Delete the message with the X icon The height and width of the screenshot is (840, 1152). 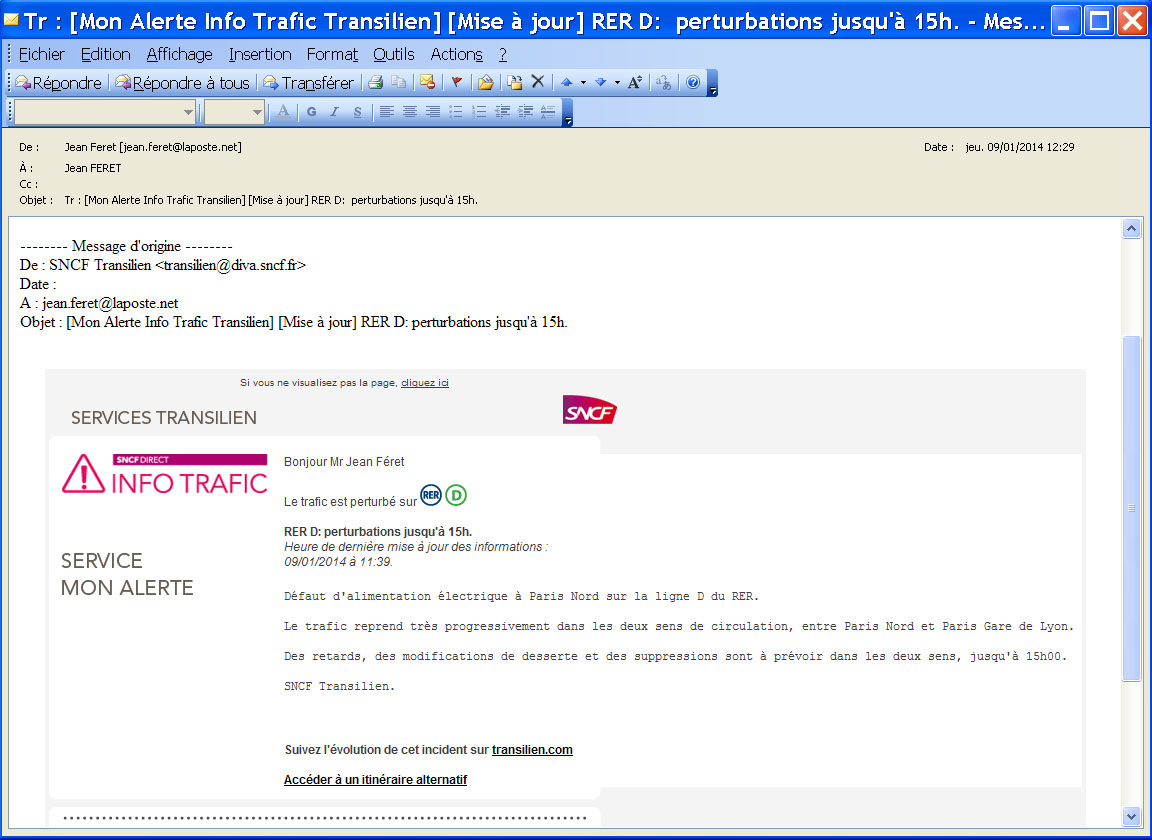tap(537, 83)
